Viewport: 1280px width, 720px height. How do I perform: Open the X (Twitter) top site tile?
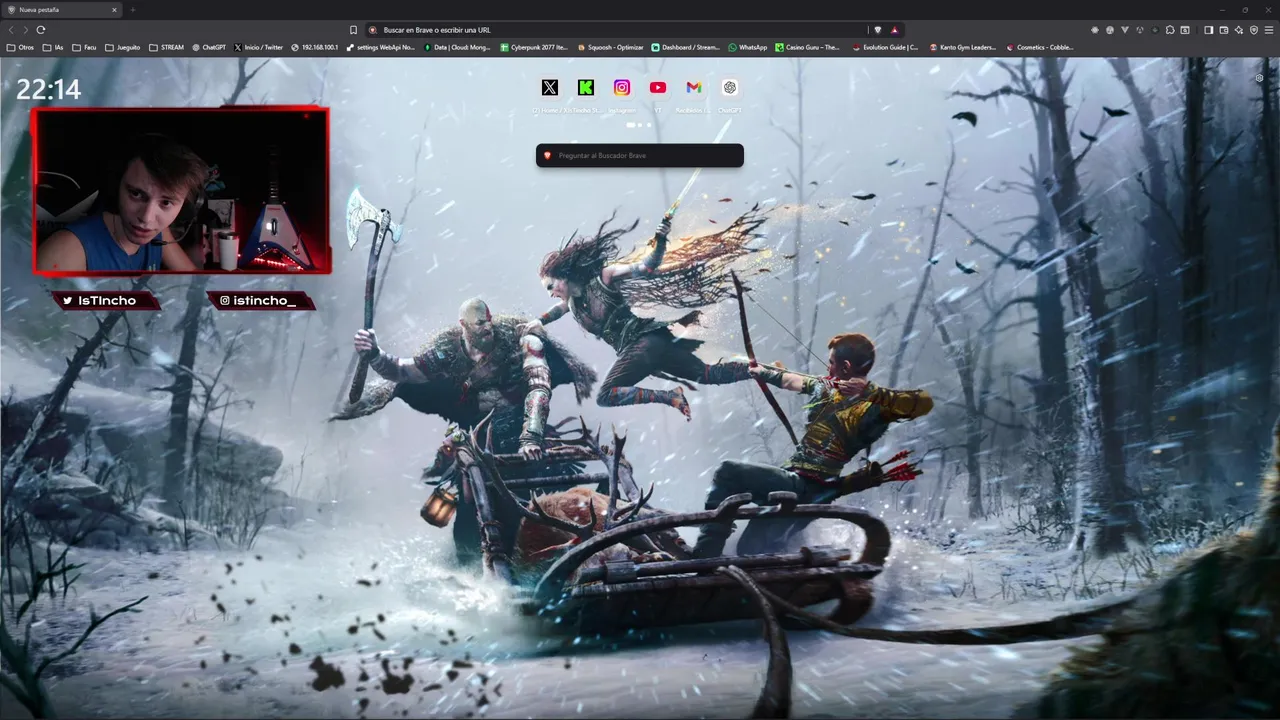(x=550, y=88)
